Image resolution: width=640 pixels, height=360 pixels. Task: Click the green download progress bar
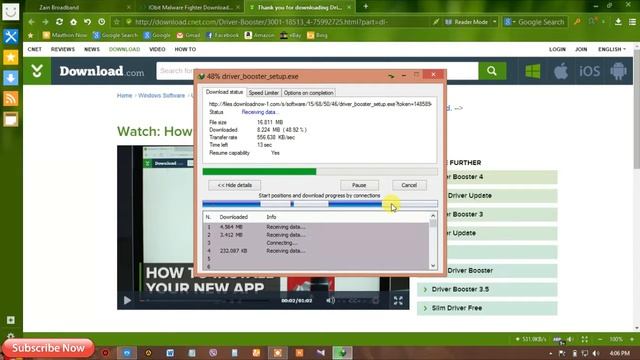point(320,172)
